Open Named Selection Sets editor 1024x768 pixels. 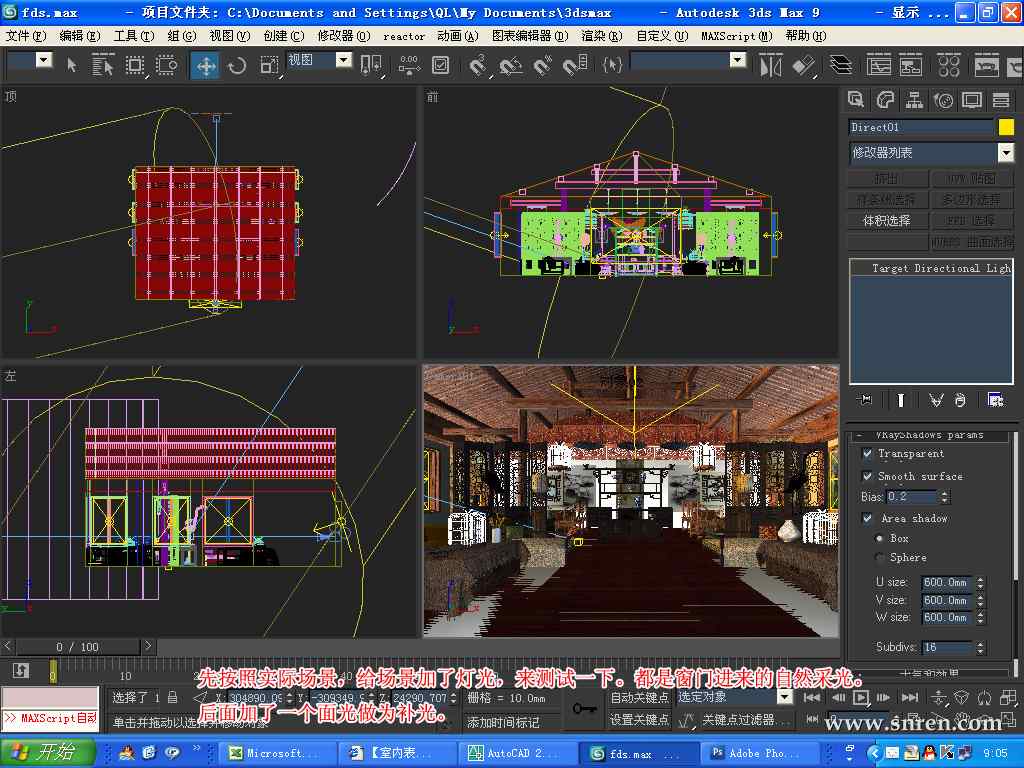[611, 65]
